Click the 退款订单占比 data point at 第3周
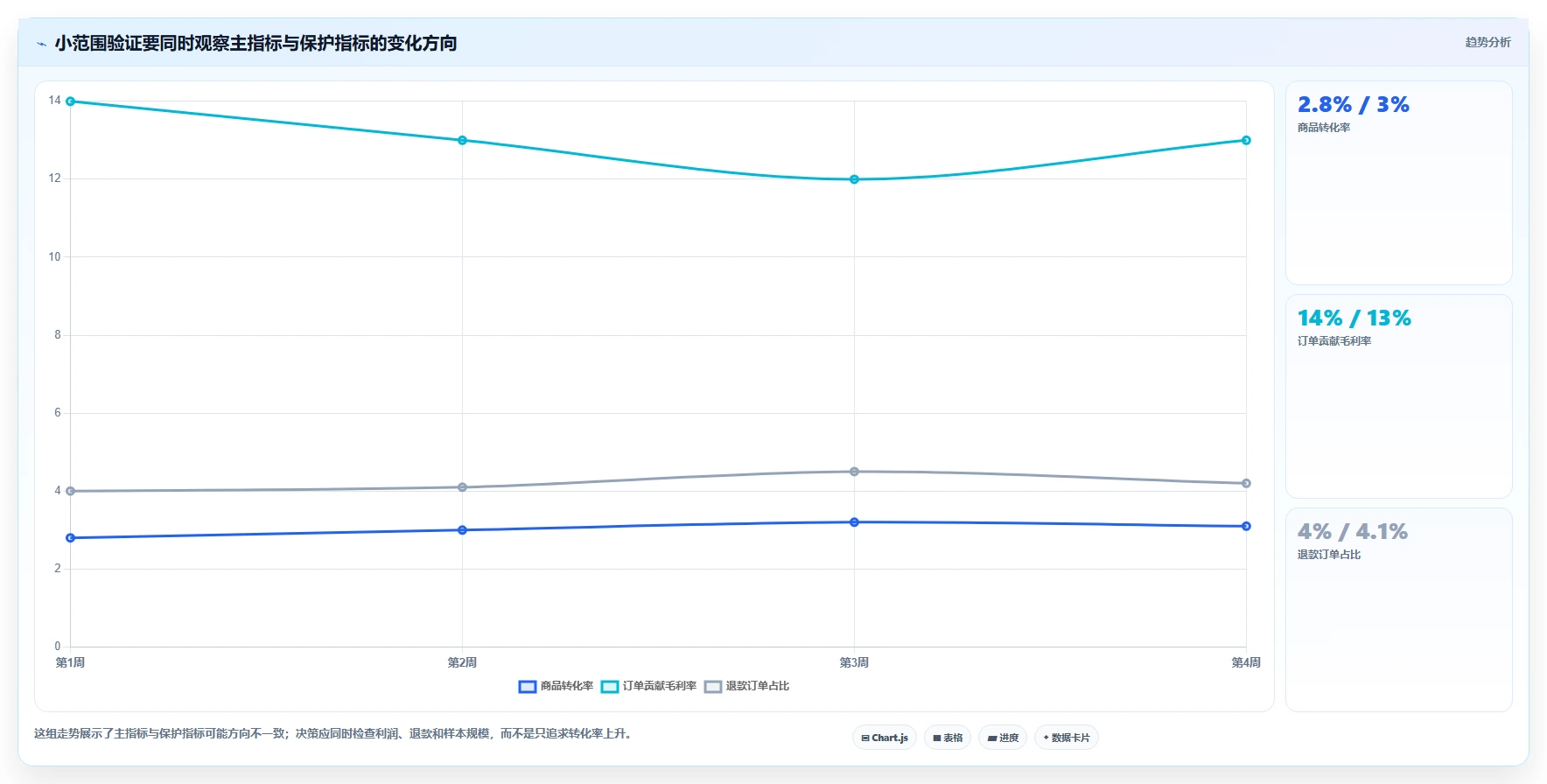The width and height of the screenshot is (1547, 784). tap(854, 472)
